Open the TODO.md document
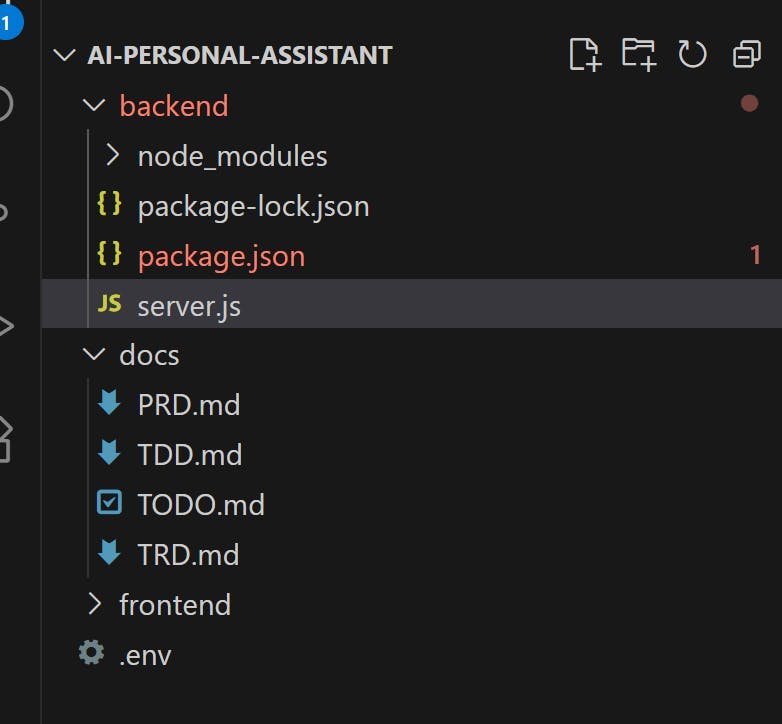The width and height of the screenshot is (782, 724). (201, 505)
